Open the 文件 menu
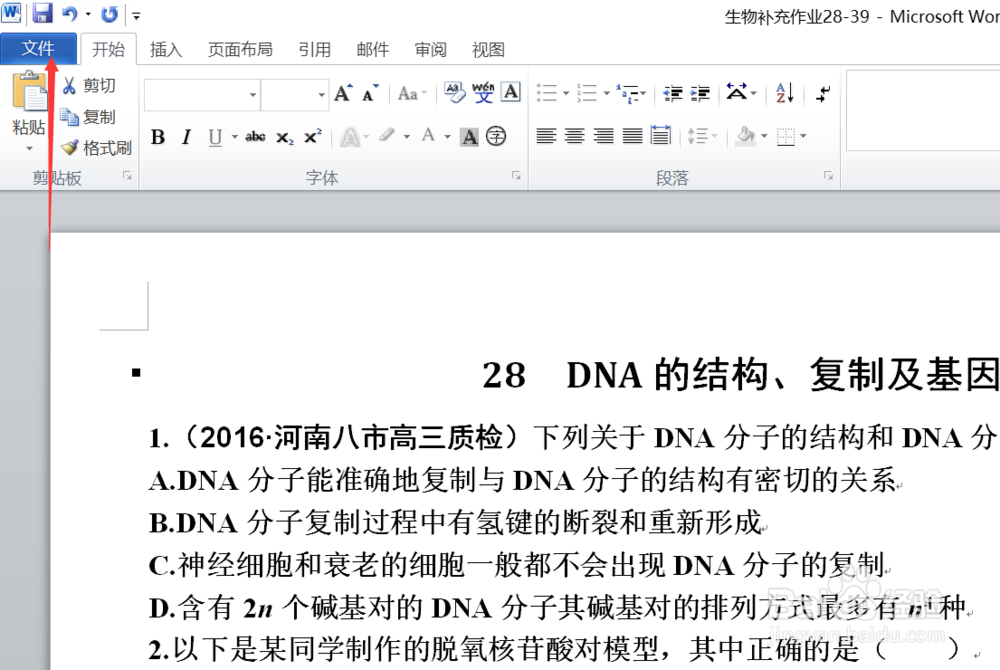 click(39, 48)
